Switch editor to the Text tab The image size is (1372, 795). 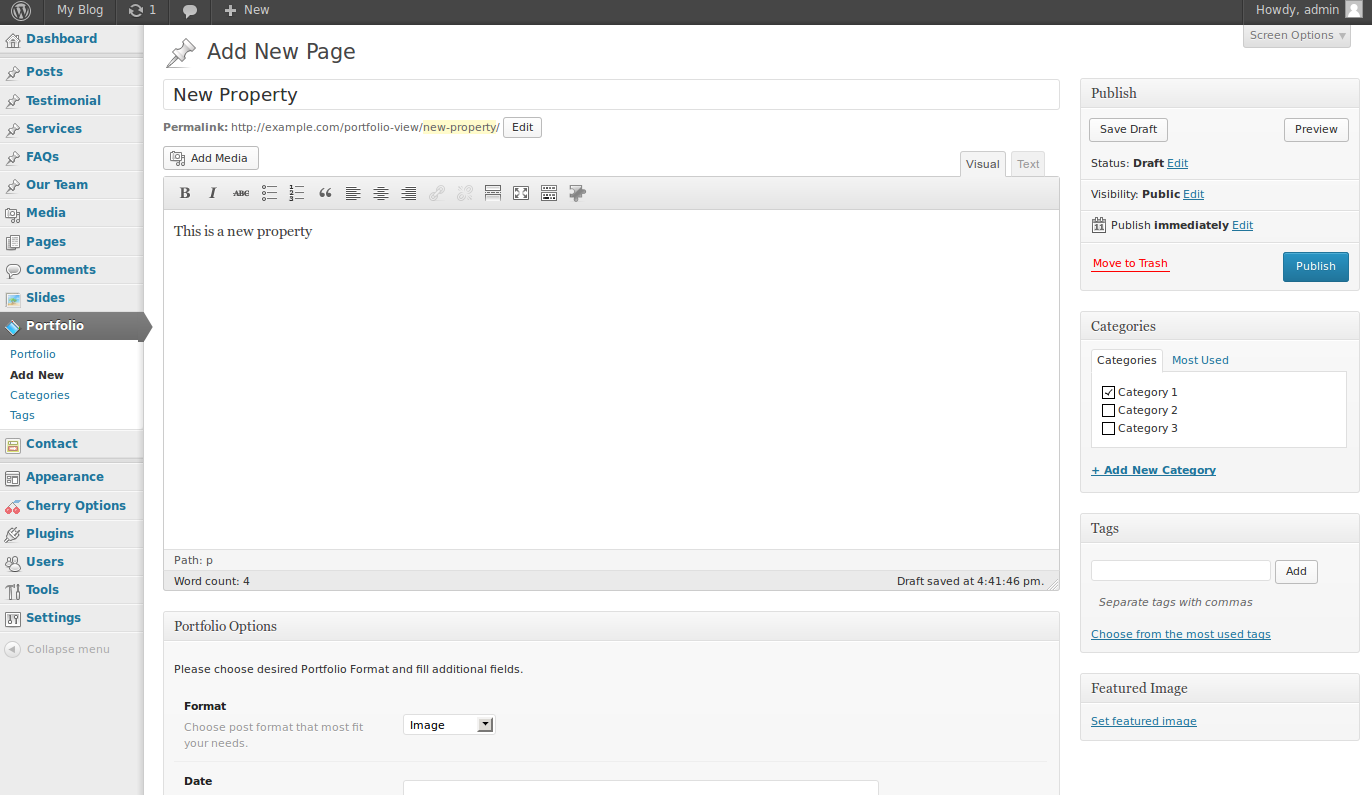1028,164
